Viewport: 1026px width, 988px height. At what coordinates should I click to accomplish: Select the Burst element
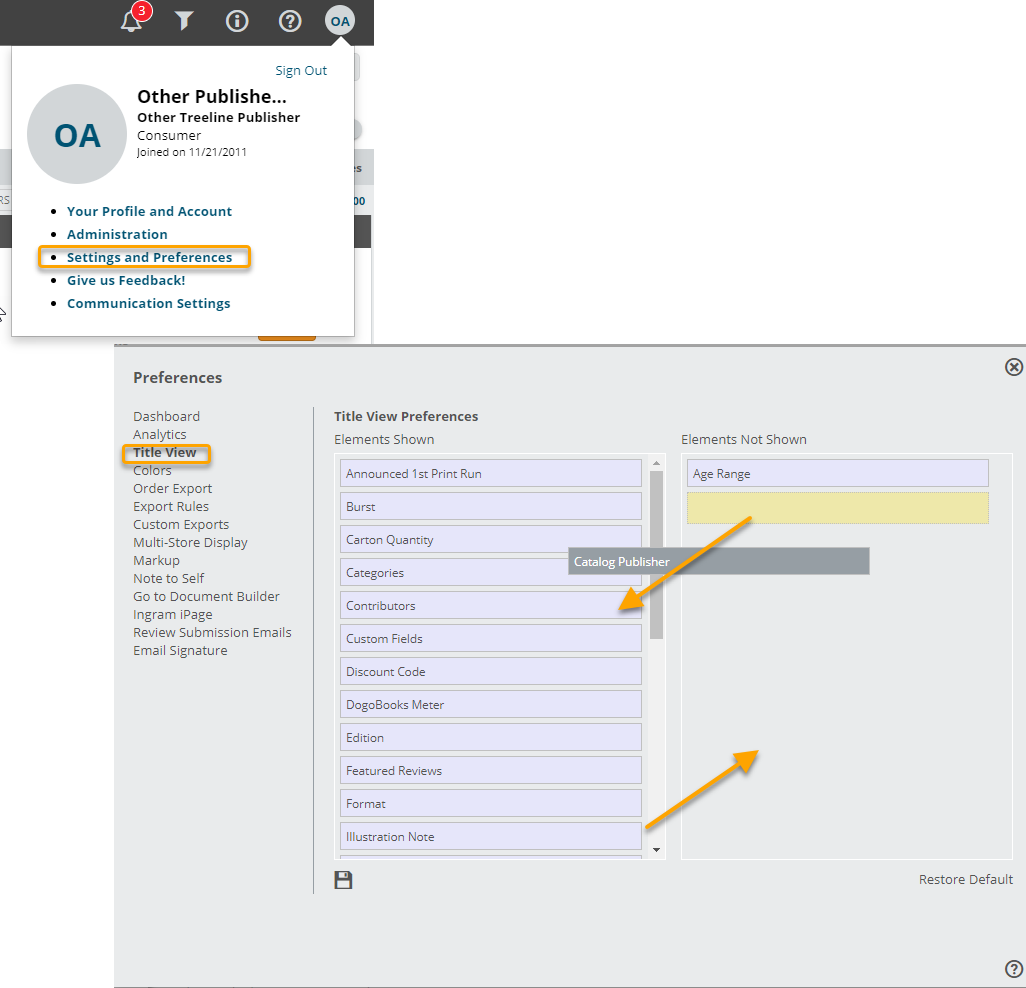[x=491, y=506]
